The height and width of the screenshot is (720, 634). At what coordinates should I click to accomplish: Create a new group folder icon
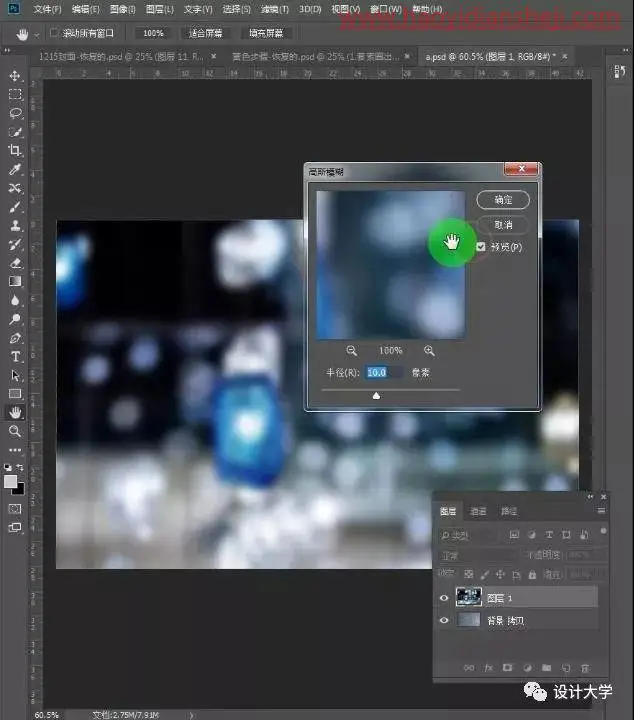[546, 668]
